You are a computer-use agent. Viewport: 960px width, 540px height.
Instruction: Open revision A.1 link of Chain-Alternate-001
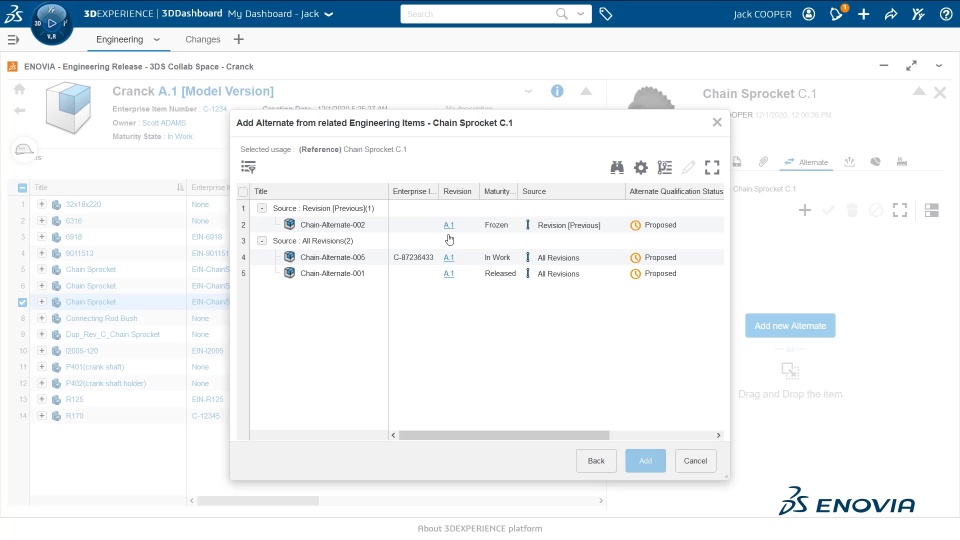tap(449, 274)
